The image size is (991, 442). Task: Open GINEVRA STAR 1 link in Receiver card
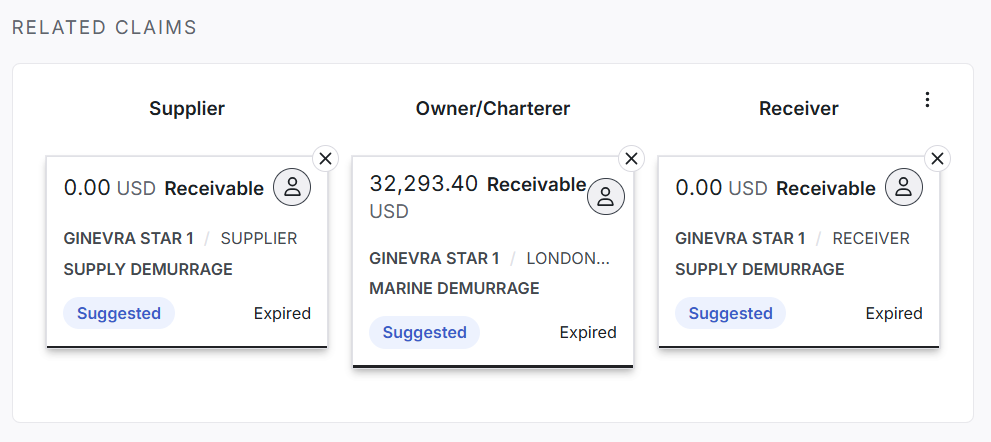click(740, 239)
